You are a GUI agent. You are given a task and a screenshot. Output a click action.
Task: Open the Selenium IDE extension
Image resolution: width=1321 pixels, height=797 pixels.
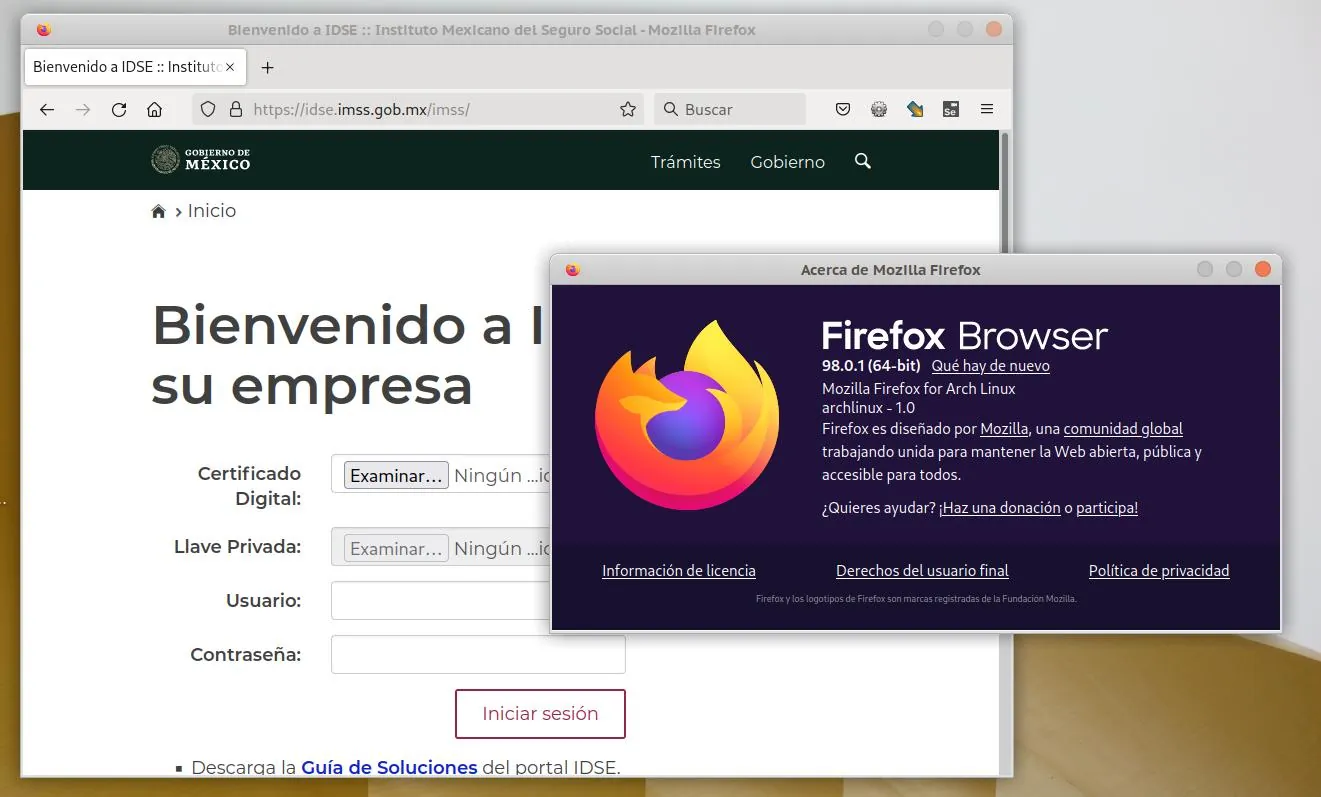click(951, 109)
